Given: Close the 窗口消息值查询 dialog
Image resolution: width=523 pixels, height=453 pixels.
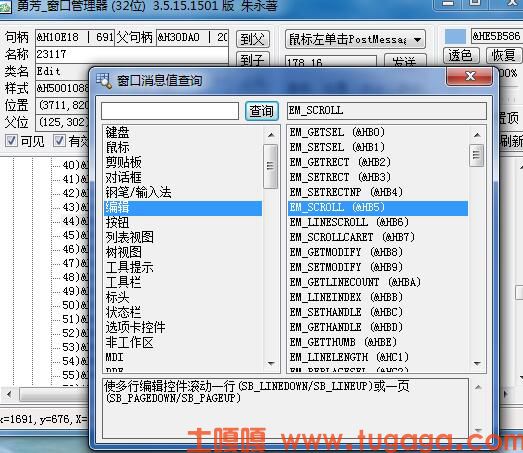Looking at the screenshot, I should pos(470,76).
